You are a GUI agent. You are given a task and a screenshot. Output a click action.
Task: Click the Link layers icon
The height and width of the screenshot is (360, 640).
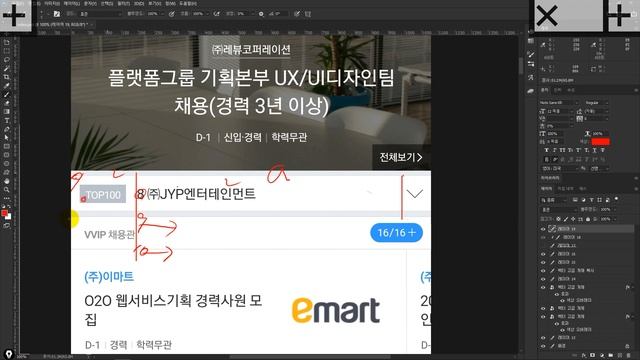(575, 356)
